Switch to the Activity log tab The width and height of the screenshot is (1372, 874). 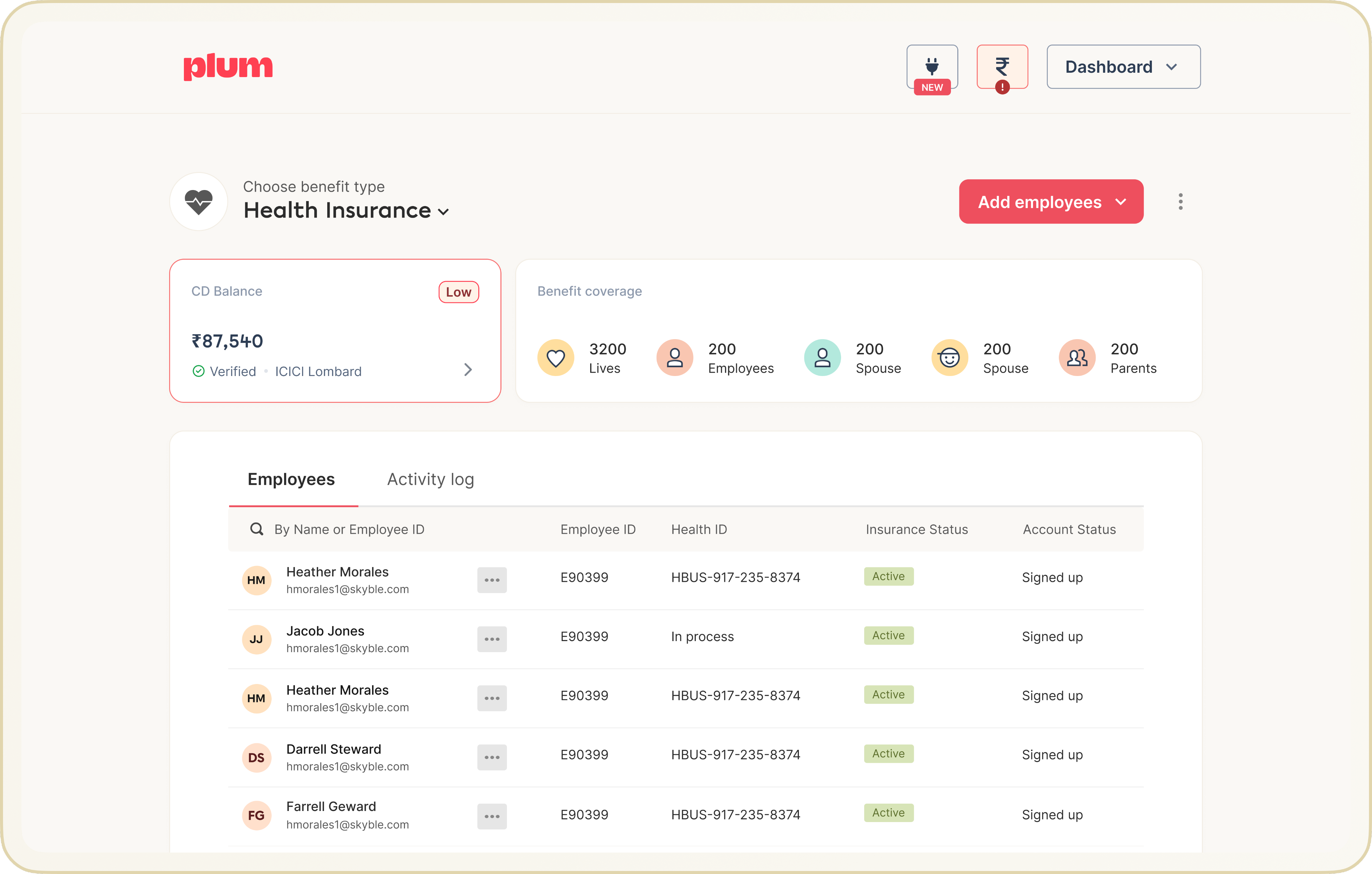click(x=430, y=480)
